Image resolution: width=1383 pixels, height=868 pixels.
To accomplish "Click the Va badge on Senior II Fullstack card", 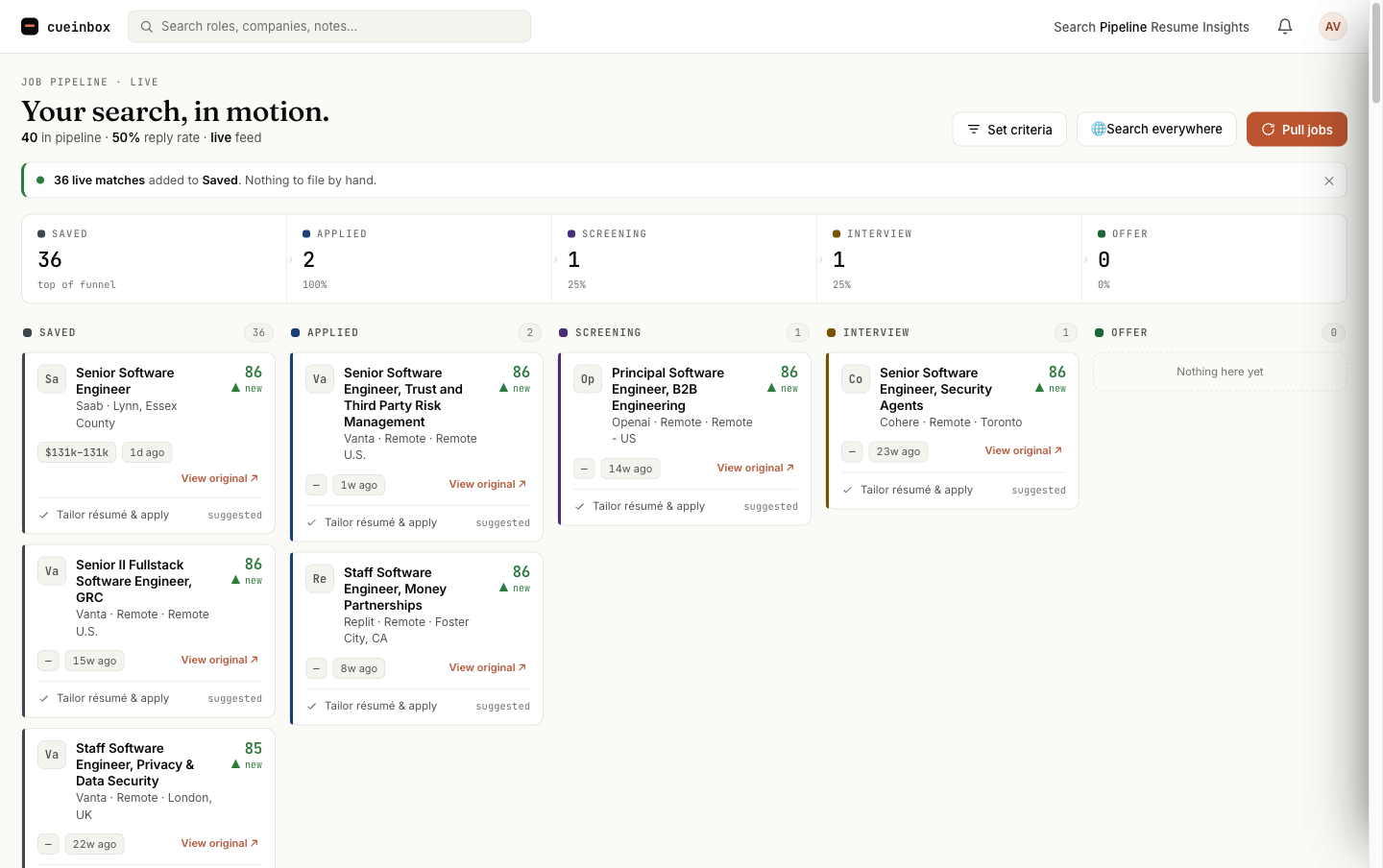I will pyautogui.click(x=52, y=571).
